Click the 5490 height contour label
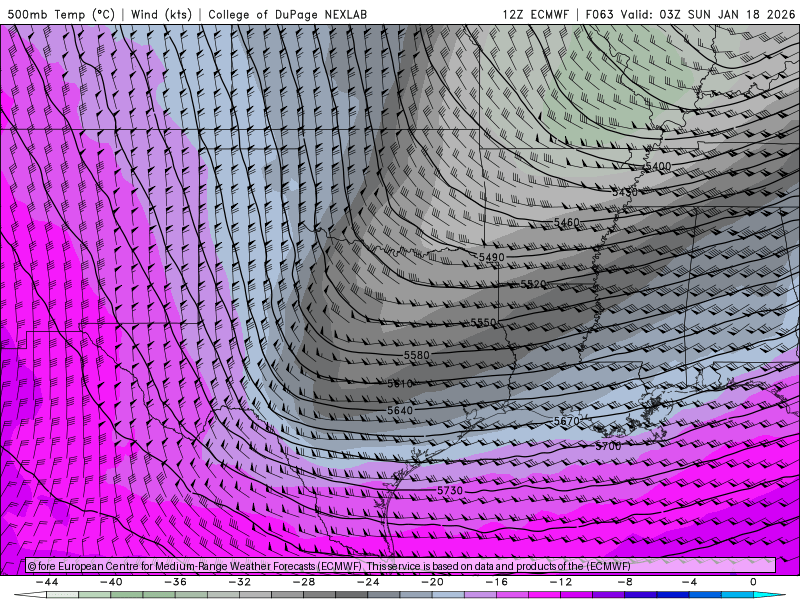This screenshot has height=600, width=800. [492, 257]
